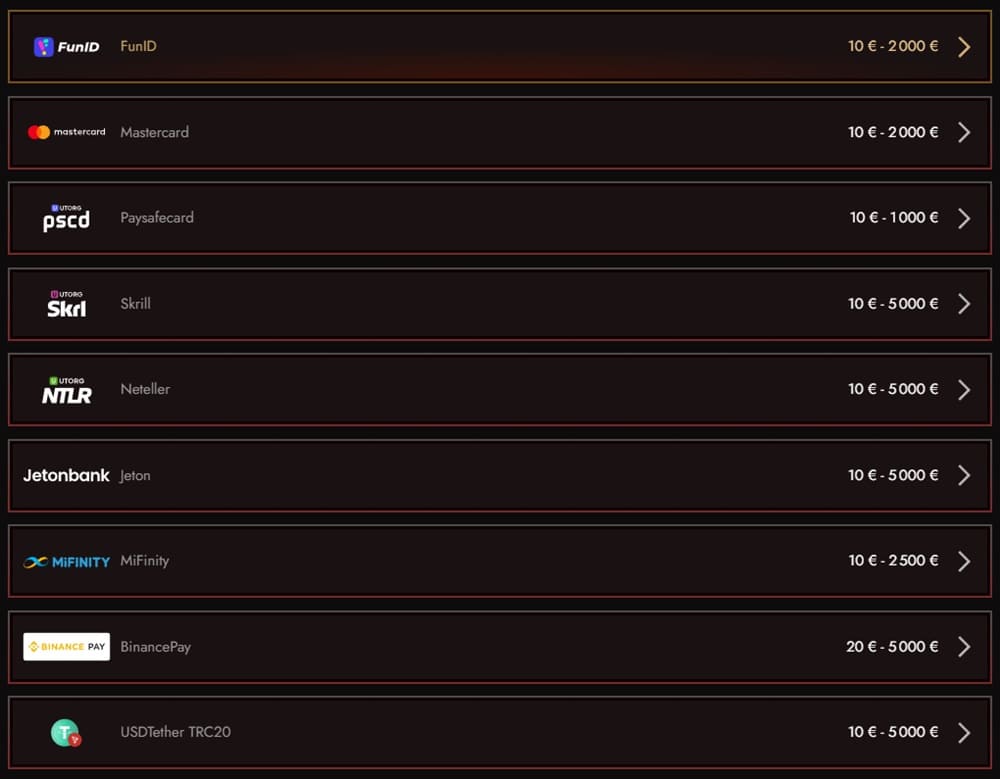Click the USDTether TRC20 coin icon

point(66,733)
